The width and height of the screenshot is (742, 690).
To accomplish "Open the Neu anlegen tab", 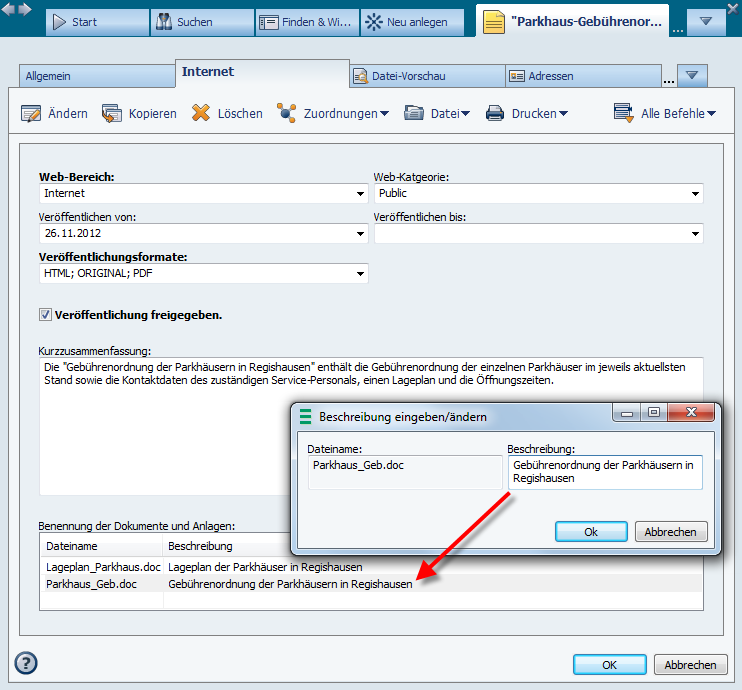I will pyautogui.click(x=412, y=22).
